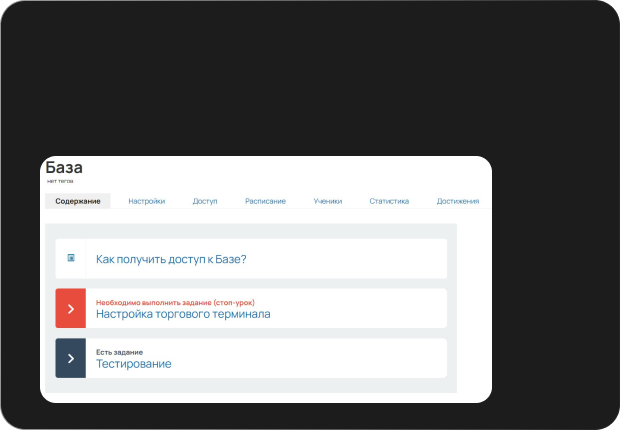Image resolution: width=620 pixels, height=430 pixels.
Task: Expand the dark blue chevron for Тестирование
Action: click(x=70, y=358)
